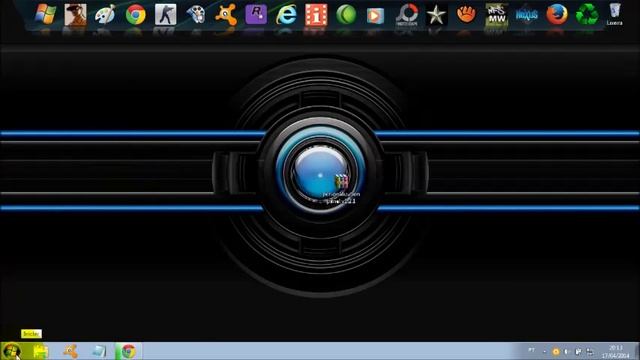The width and height of the screenshot is (640, 360).
Task: Open Internet Explorer from the dock
Action: [286, 15]
